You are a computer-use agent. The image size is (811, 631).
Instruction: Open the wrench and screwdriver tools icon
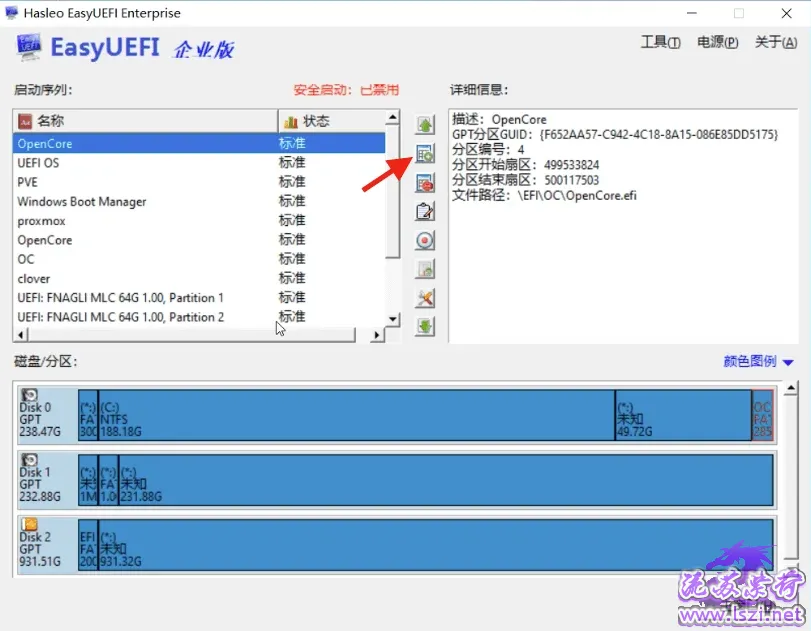(x=425, y=298)
